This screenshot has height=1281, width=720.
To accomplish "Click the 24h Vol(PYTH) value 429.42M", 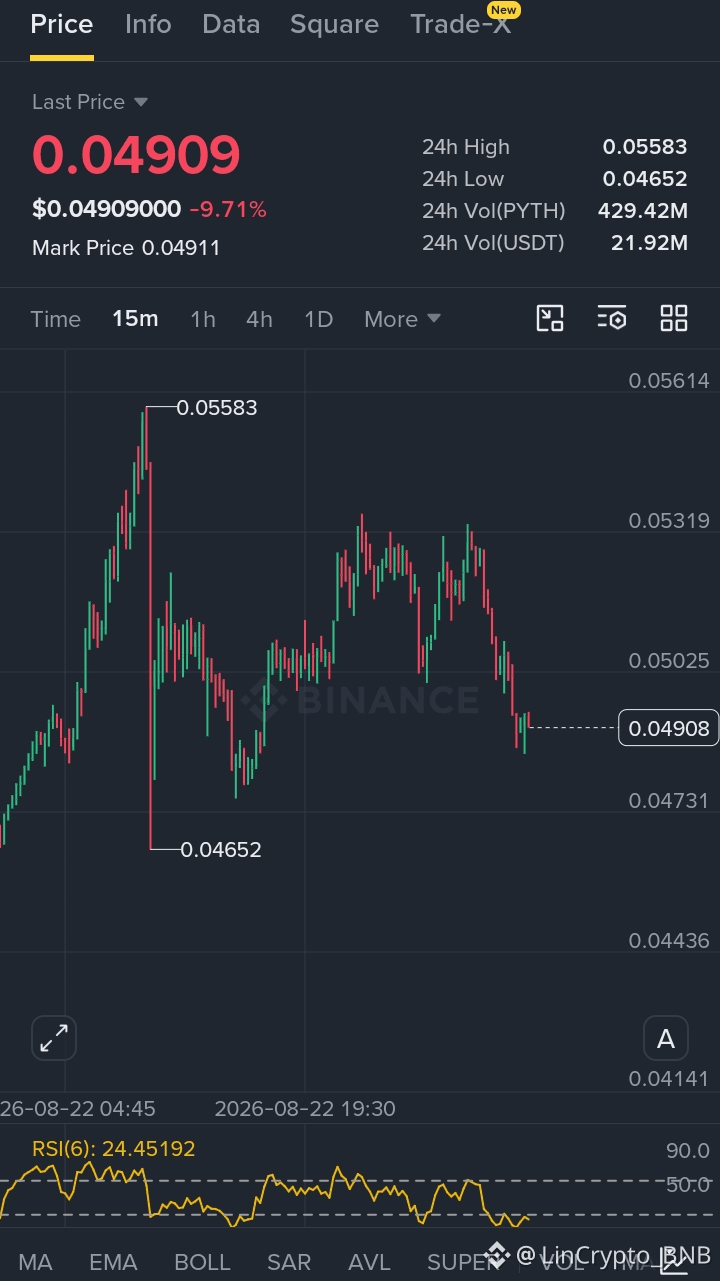I will 643,211.
